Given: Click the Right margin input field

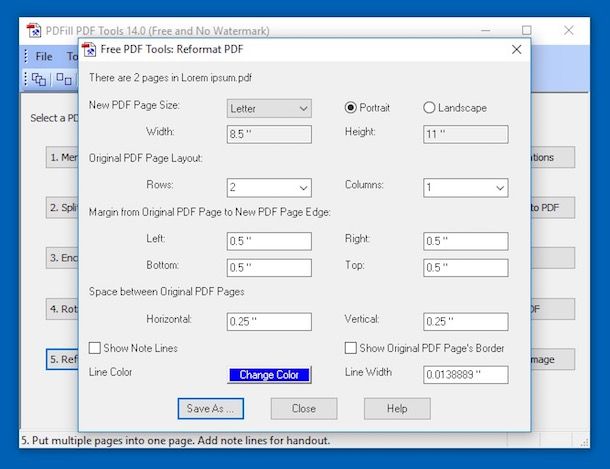Looking at the screenshot, I should click(466, 241).
